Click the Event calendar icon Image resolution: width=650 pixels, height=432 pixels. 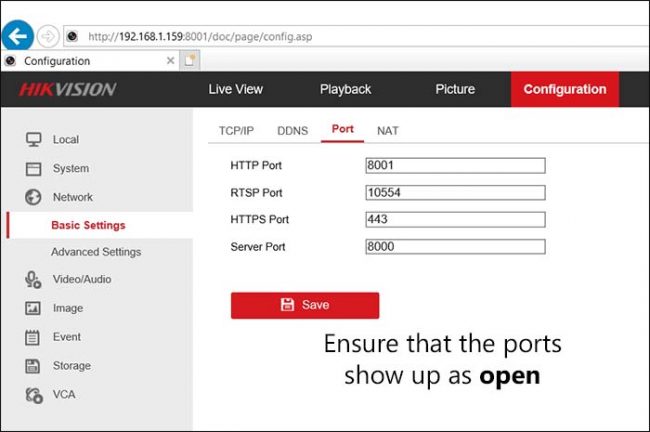(33, 337)
